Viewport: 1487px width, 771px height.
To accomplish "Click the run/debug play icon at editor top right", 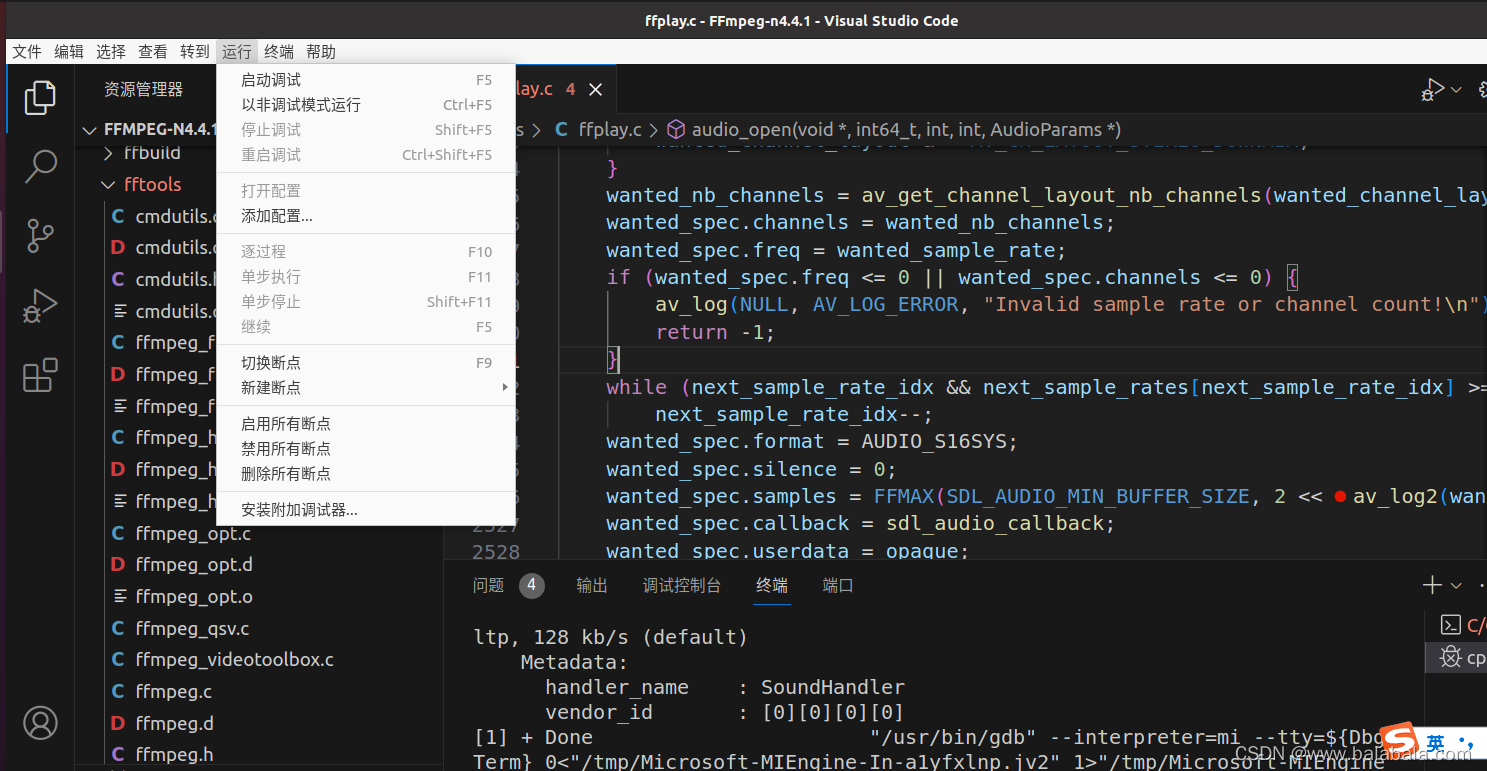I will [1433, 90].
